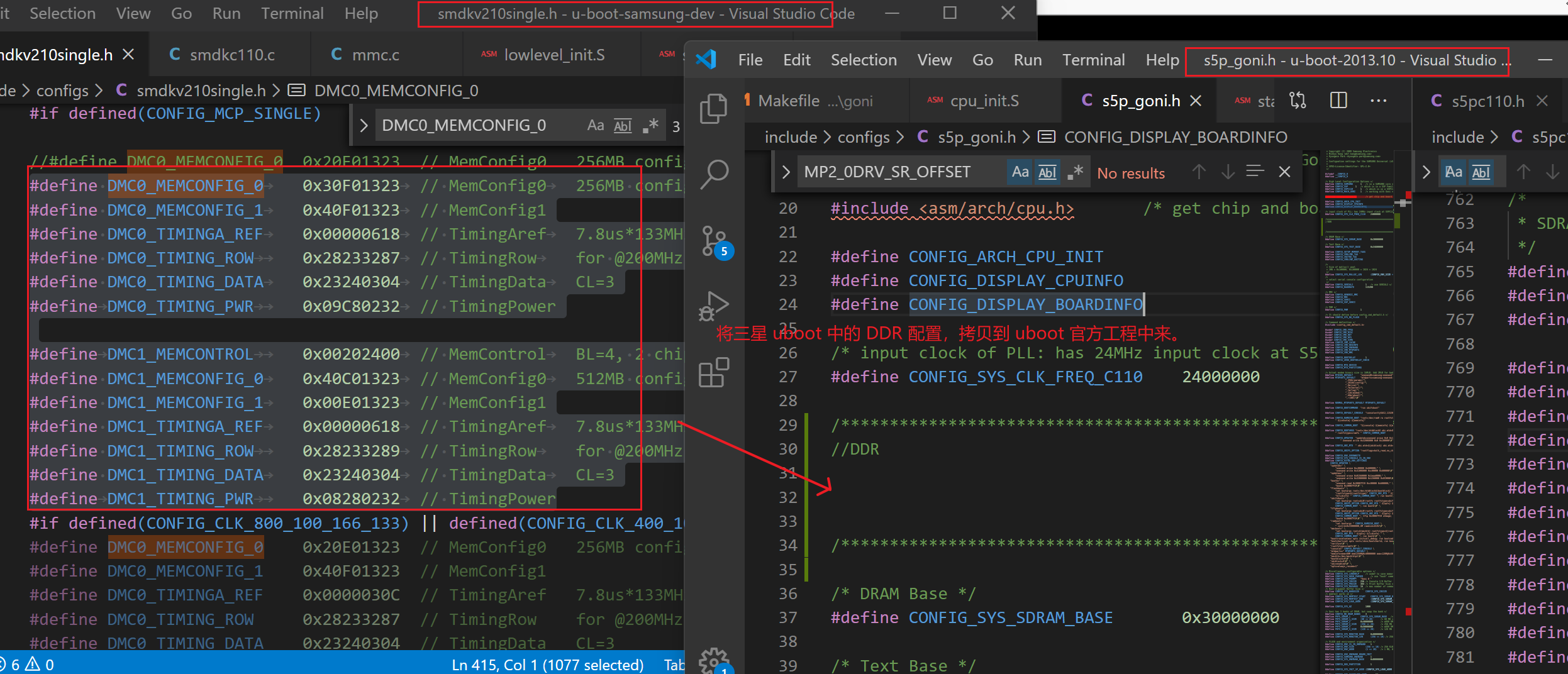Go to previous match in s5pc110.h find

pyautogui.click(x=1523, y=172)
